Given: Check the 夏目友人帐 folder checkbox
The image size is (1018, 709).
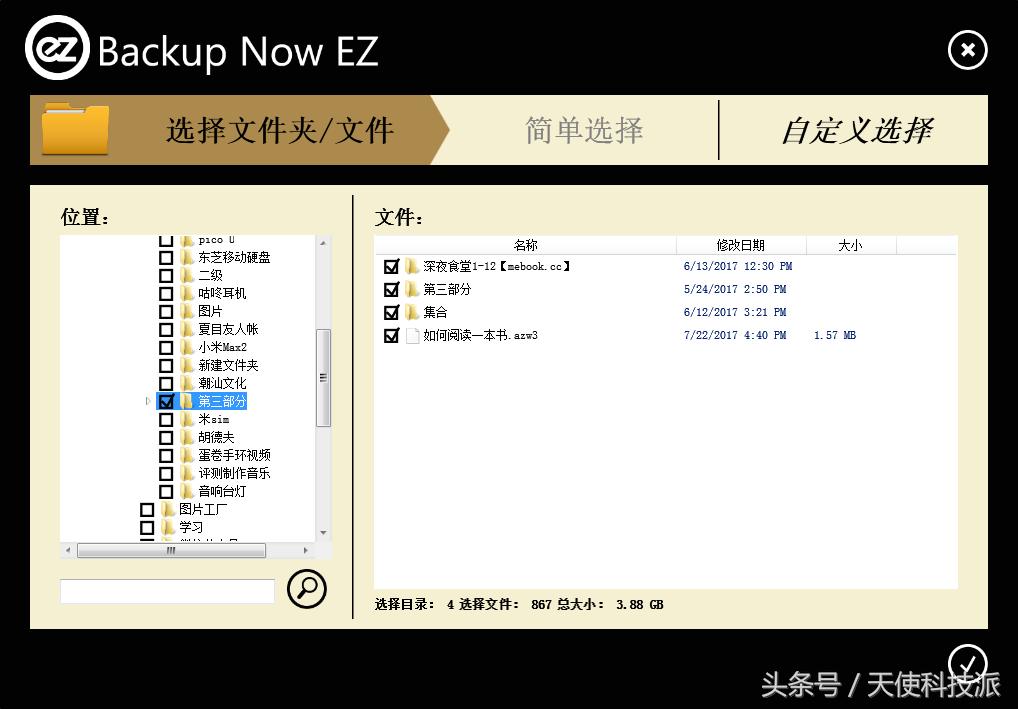Looking at the screenshot, I should pos(166,330).
